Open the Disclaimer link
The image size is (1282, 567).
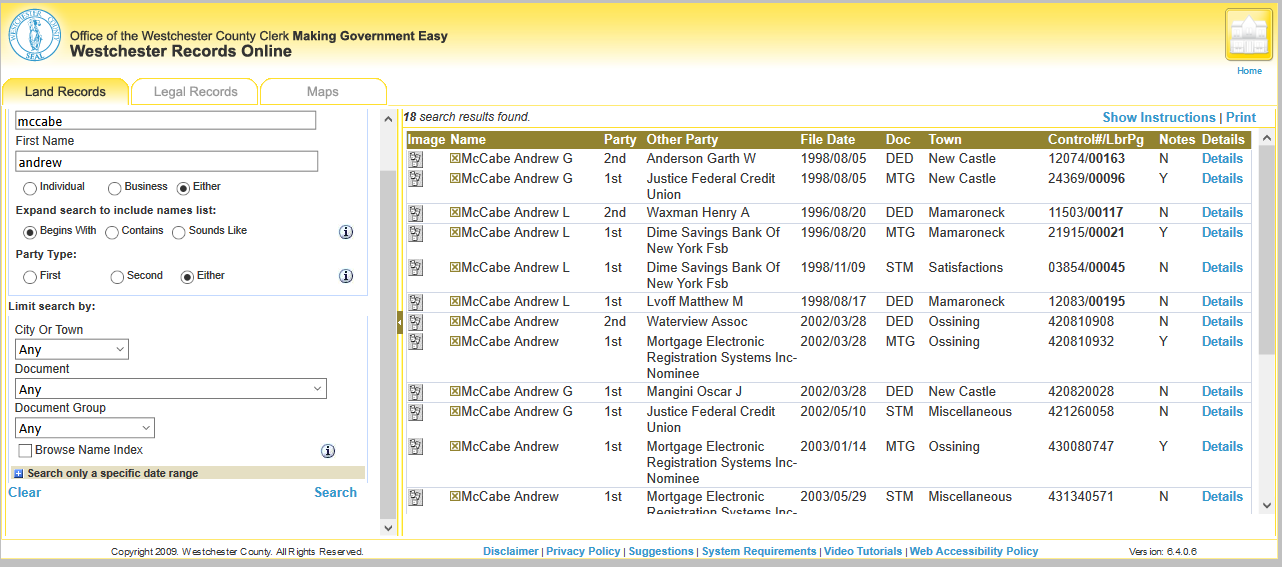[511, 551]
